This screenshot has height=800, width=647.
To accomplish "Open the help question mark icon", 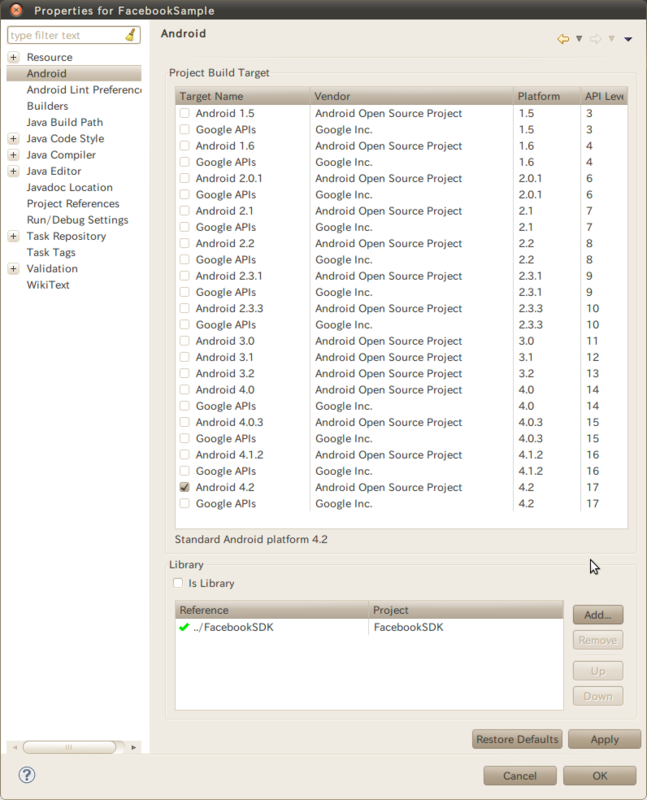I will click(27, 775).
